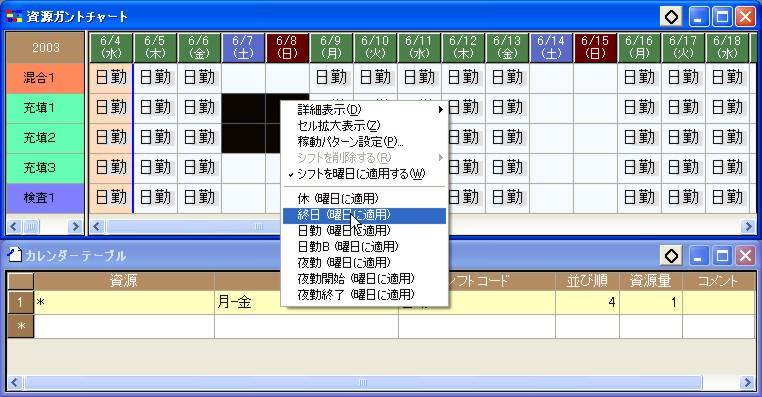Click the left scroll arrow under the resource list
This screenshot has width=762, height=397.
13,226
